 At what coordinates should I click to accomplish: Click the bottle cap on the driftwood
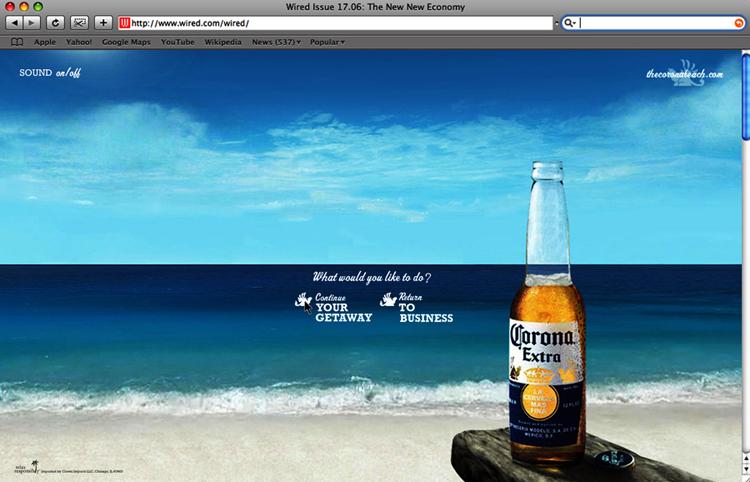[614, 459]
